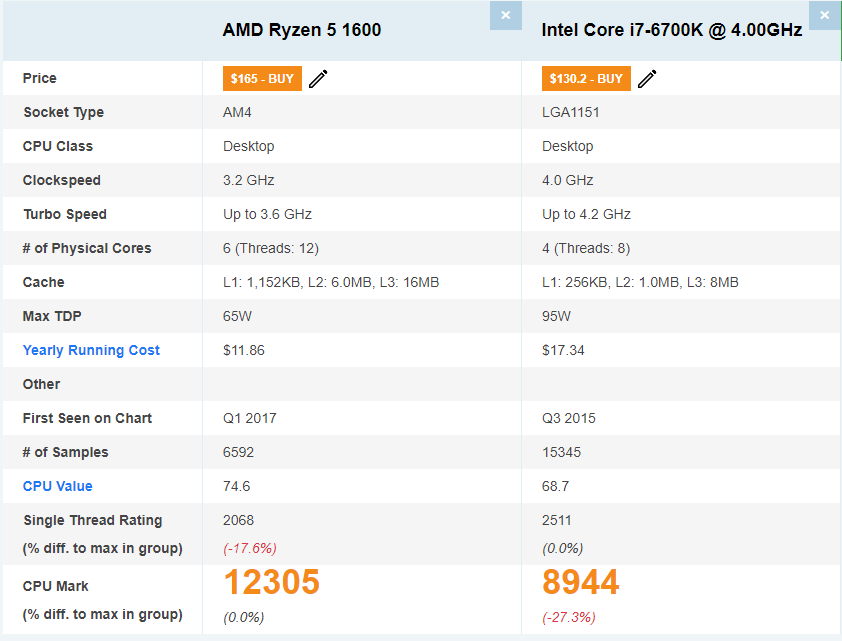Select the $17.34 running cost
The height and width of the screenshot is (641, 842).
tap(563, 350)
